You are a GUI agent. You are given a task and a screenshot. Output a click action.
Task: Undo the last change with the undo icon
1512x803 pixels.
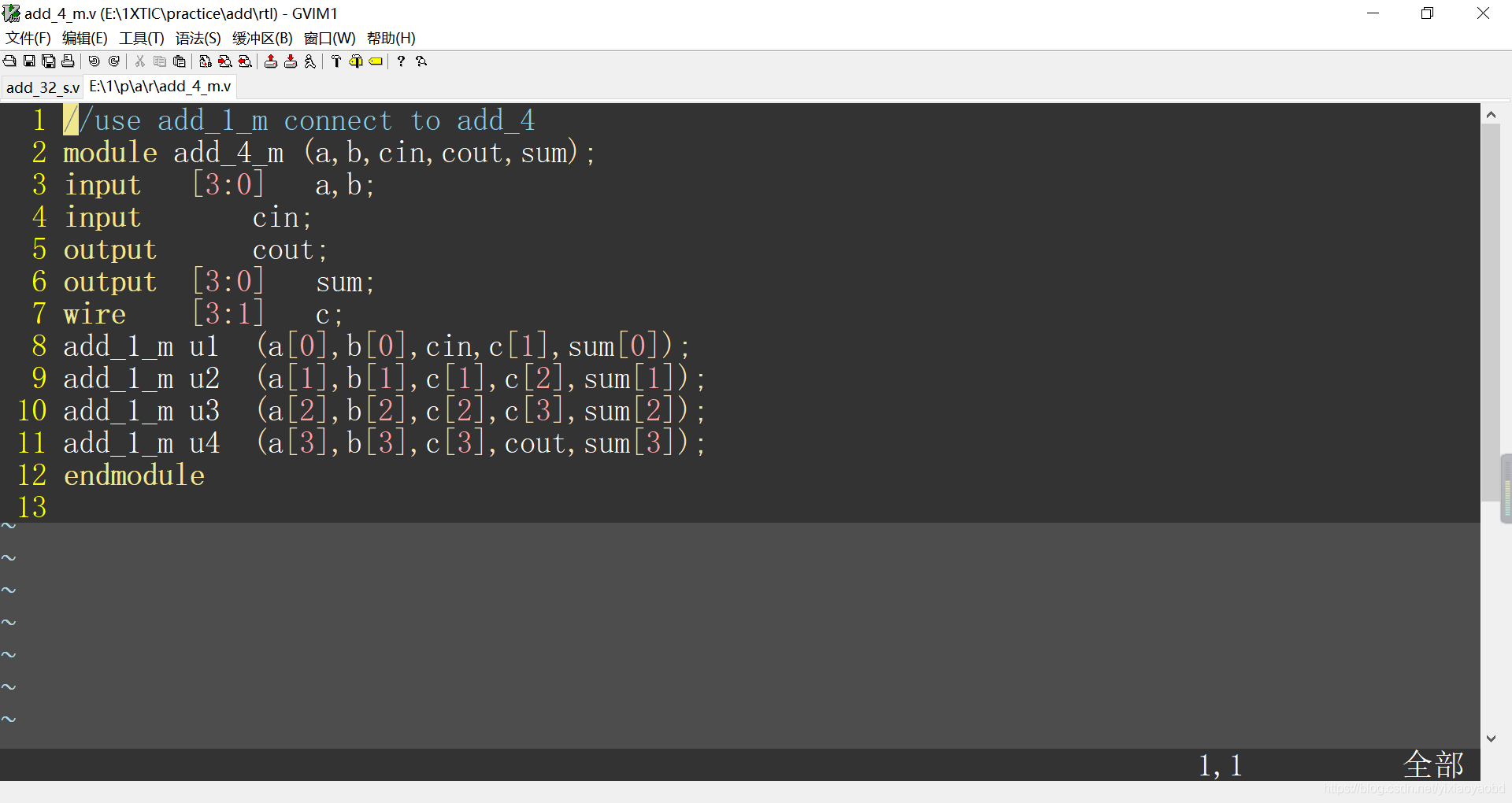pyautogui.click(x=94, y=61)
